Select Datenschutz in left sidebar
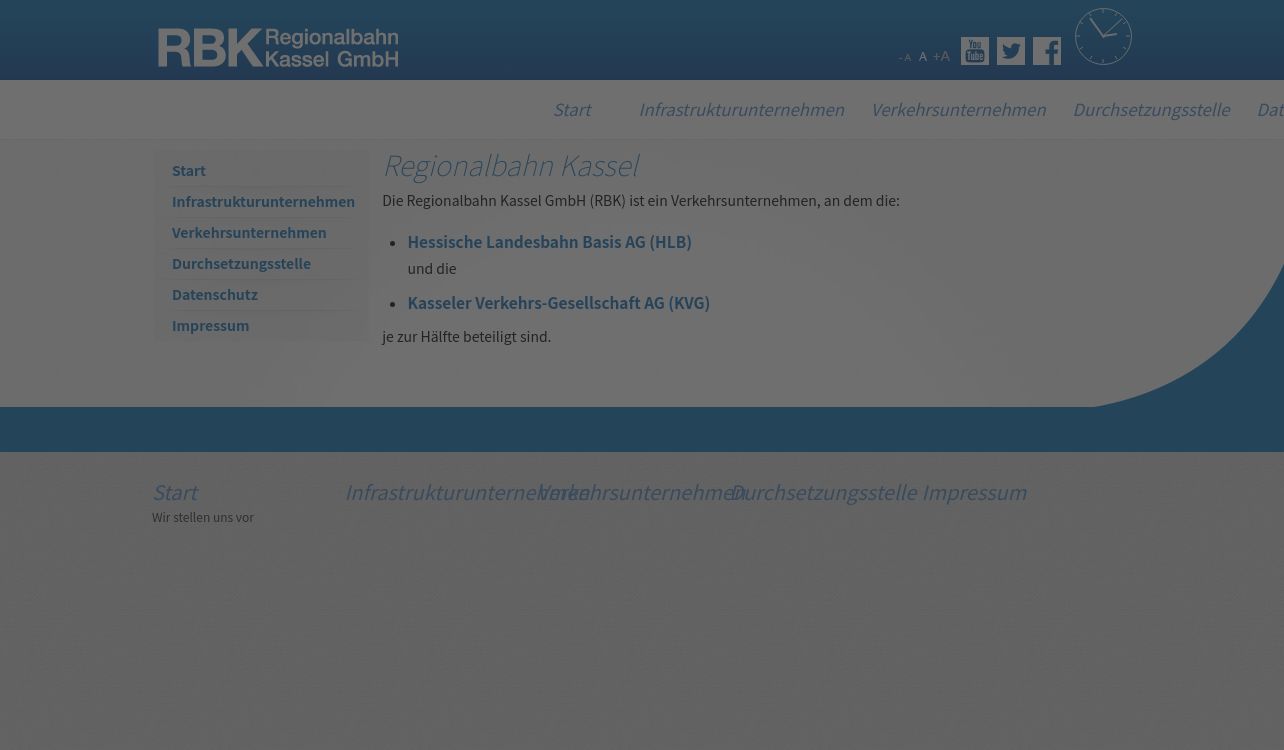Image resolution: width=1284 pixels, height=750 pixels. (215, 294)
